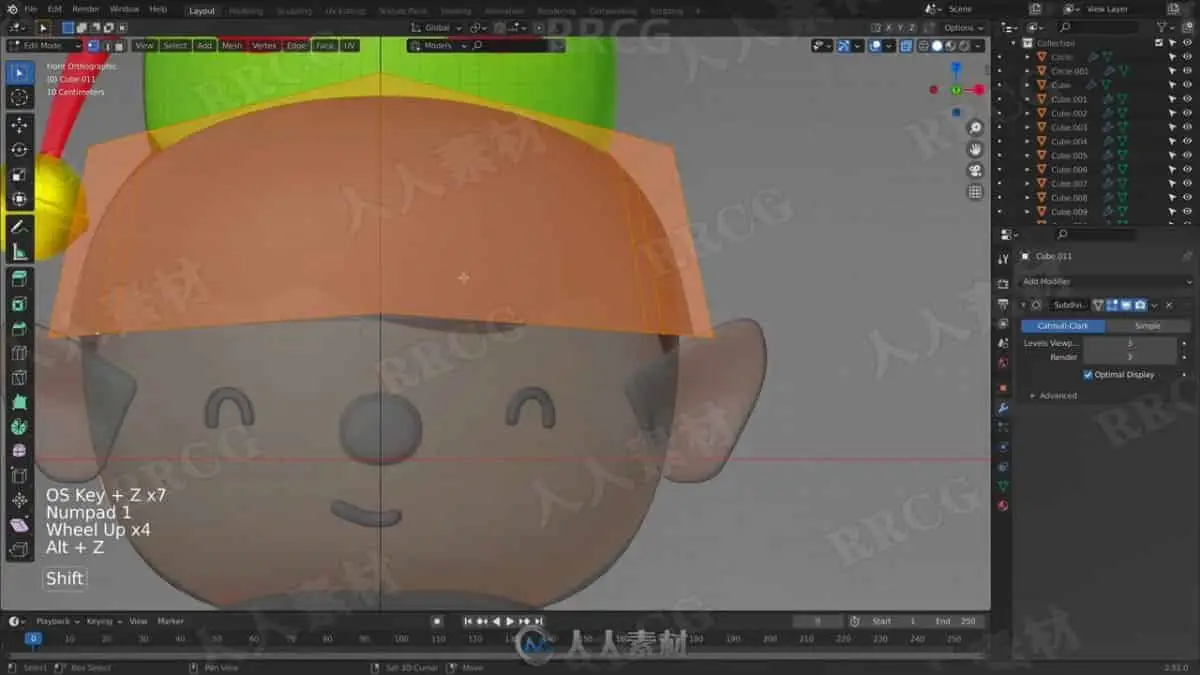Select the Rip Region tool
Image resolution: width=1200 pixels, height=675 pixels.
pos(19,549)
